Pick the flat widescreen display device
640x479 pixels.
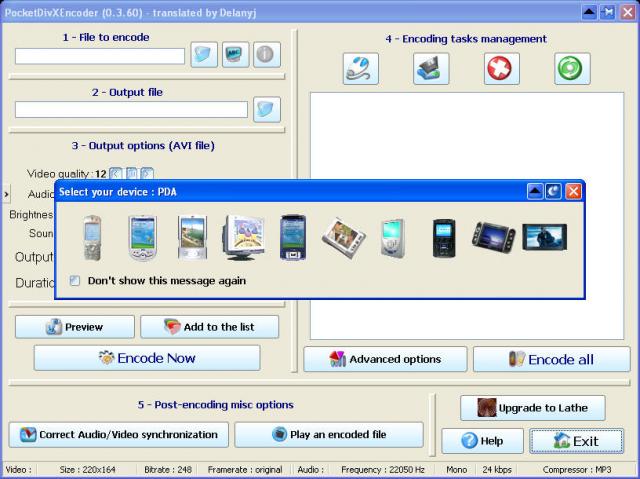pos(544,237)
